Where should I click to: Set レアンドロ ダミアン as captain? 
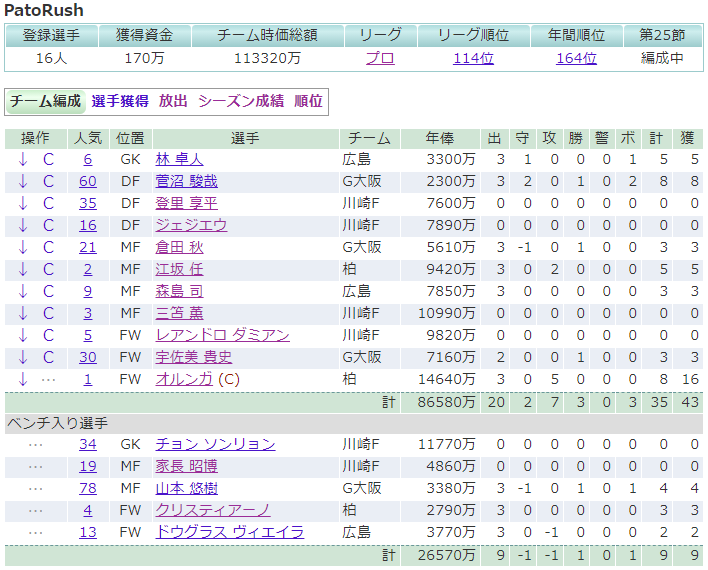[48, 336]
